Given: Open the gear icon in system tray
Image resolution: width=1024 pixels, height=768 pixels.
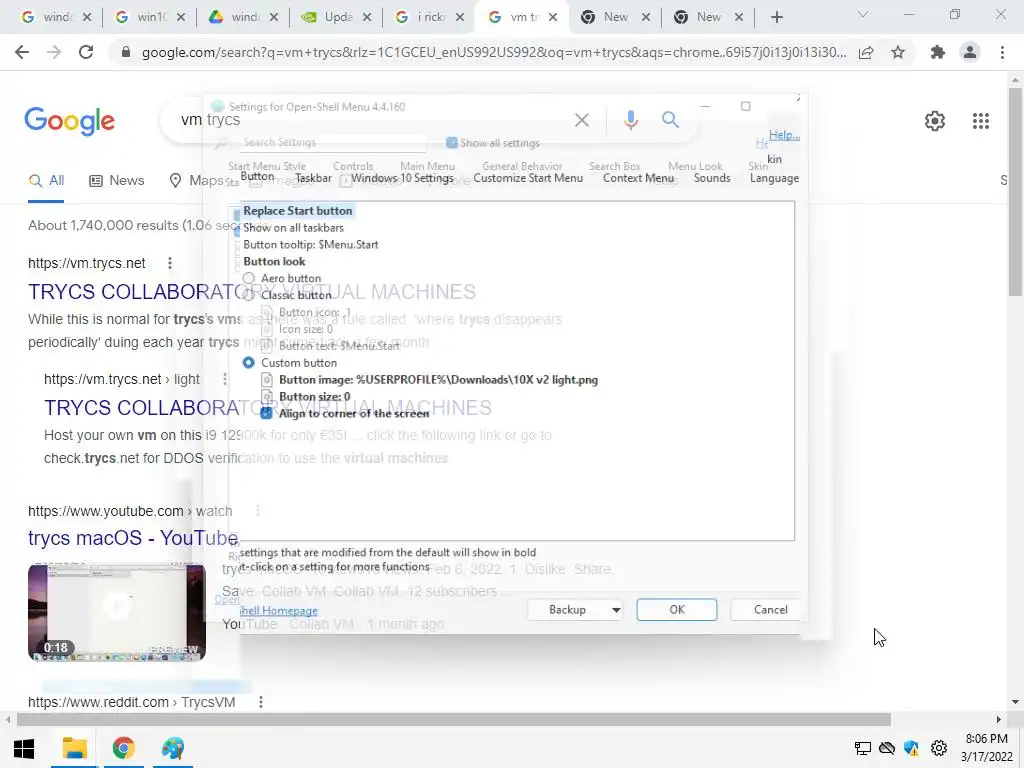Looking at the screenshot, I should click(x=938, y=748).
